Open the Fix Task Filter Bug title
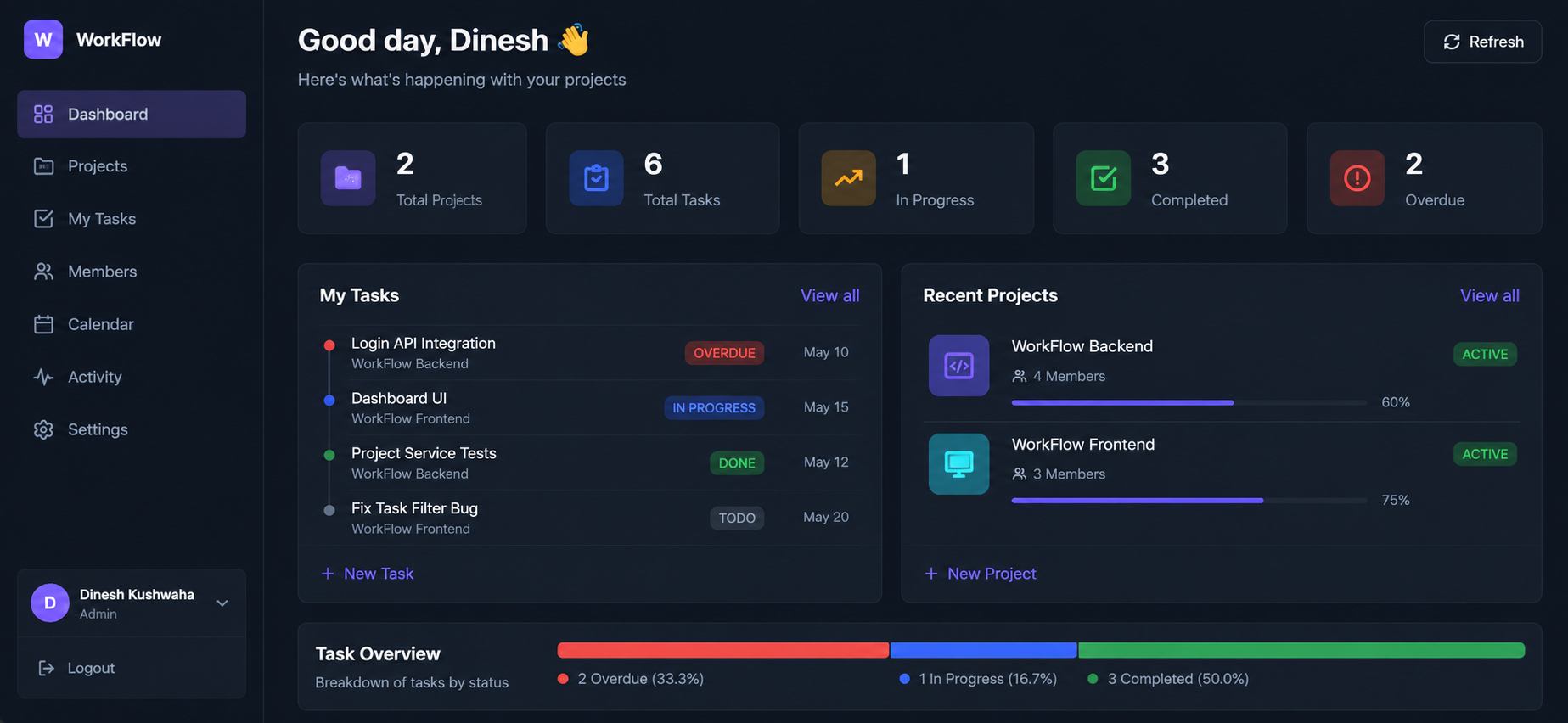The width and height of the screenshot is (1568, 723). tap(414, 508)
